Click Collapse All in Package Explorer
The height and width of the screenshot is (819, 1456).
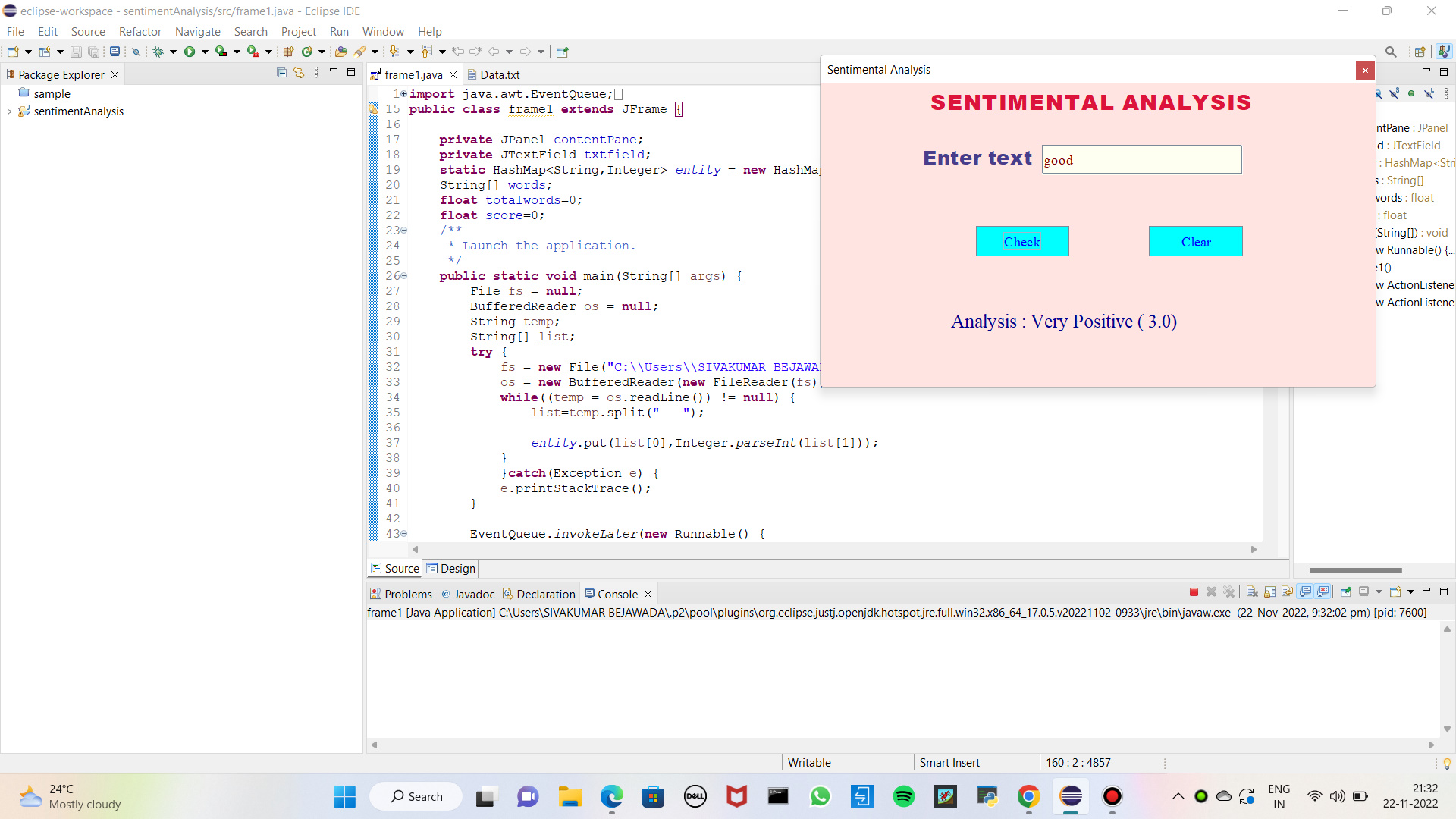click(281, 73)
